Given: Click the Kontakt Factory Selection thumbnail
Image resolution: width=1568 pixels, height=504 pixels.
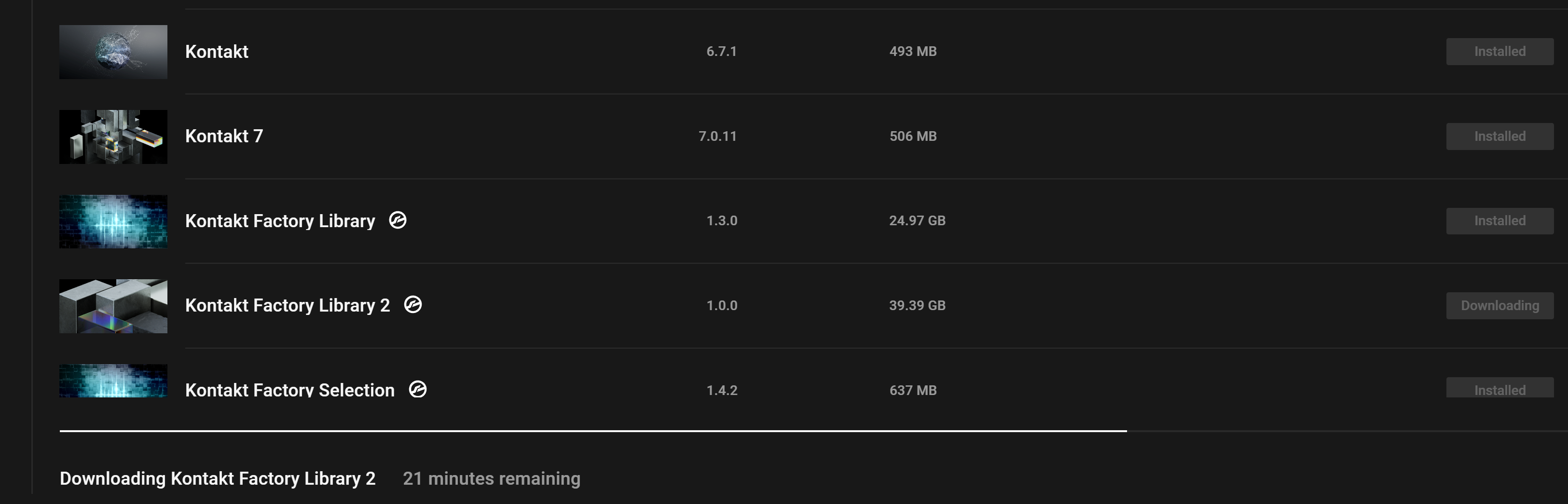Looking at the screenshot, I should point(113,381).
